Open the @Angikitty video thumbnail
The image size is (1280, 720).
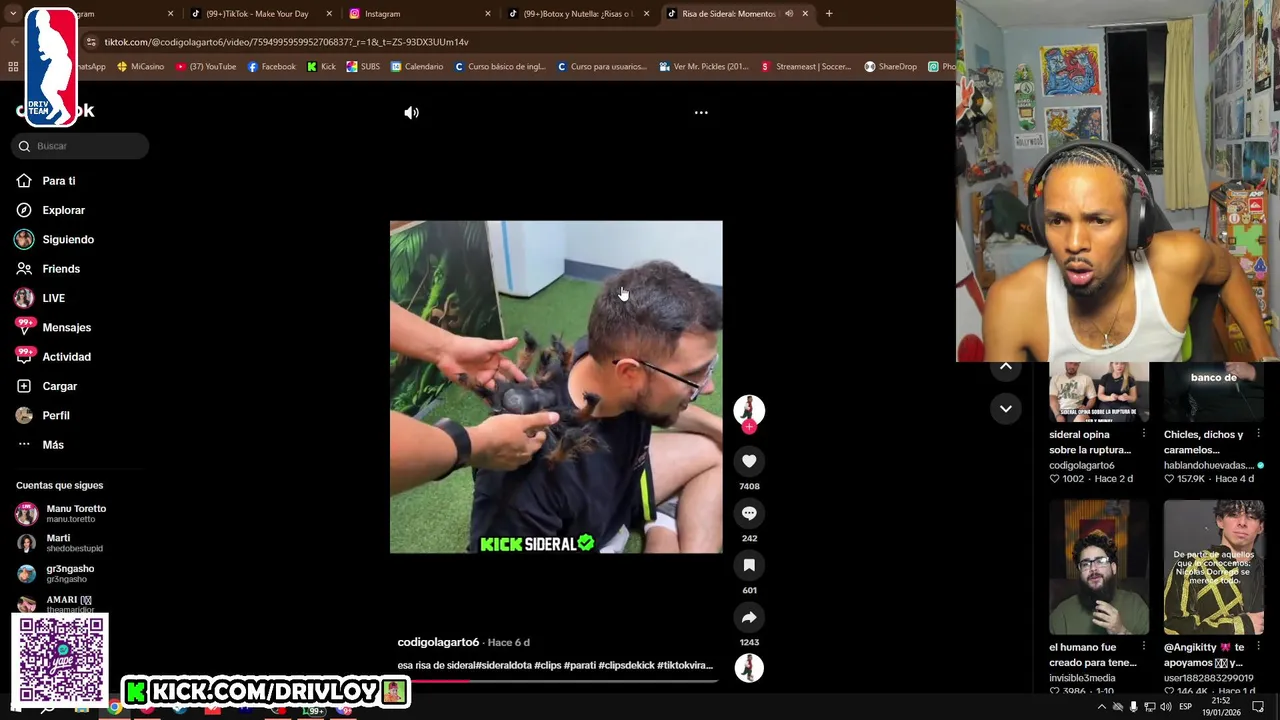point(1214,568)
